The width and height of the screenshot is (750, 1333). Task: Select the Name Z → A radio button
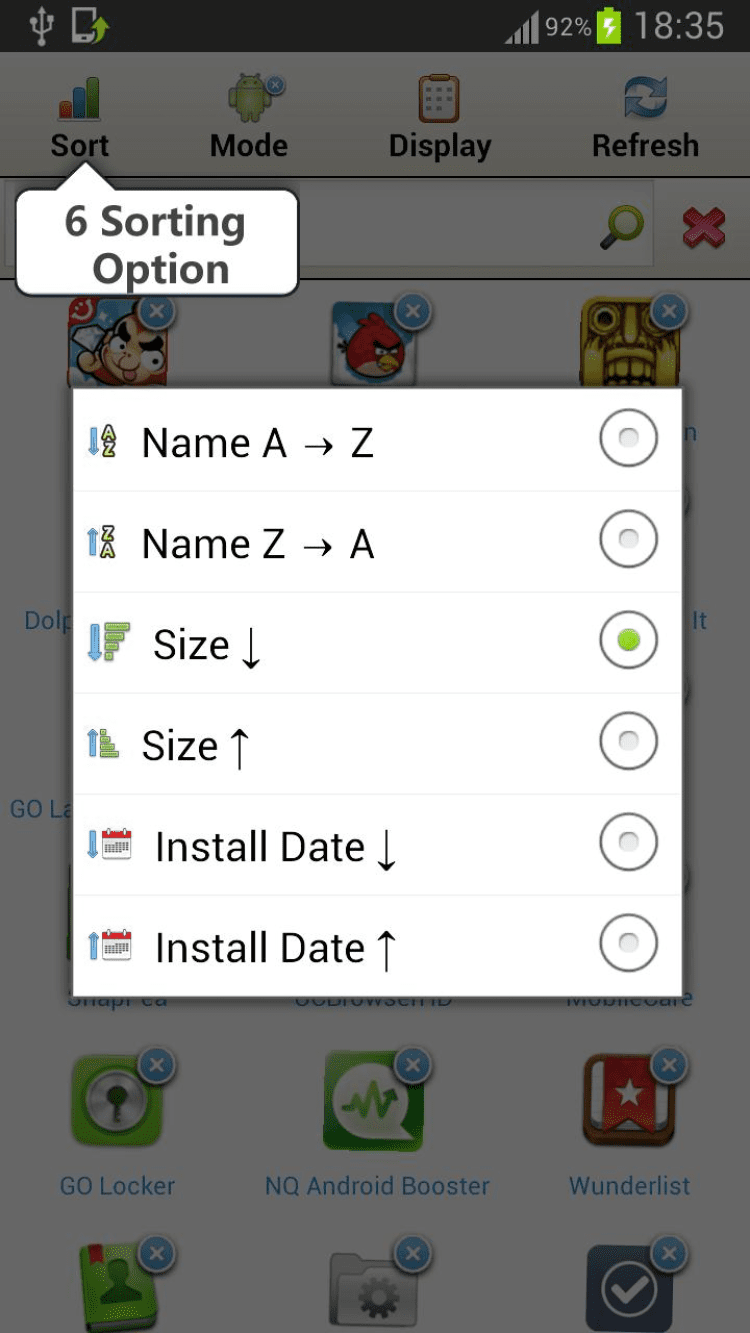tap(628, 539)
